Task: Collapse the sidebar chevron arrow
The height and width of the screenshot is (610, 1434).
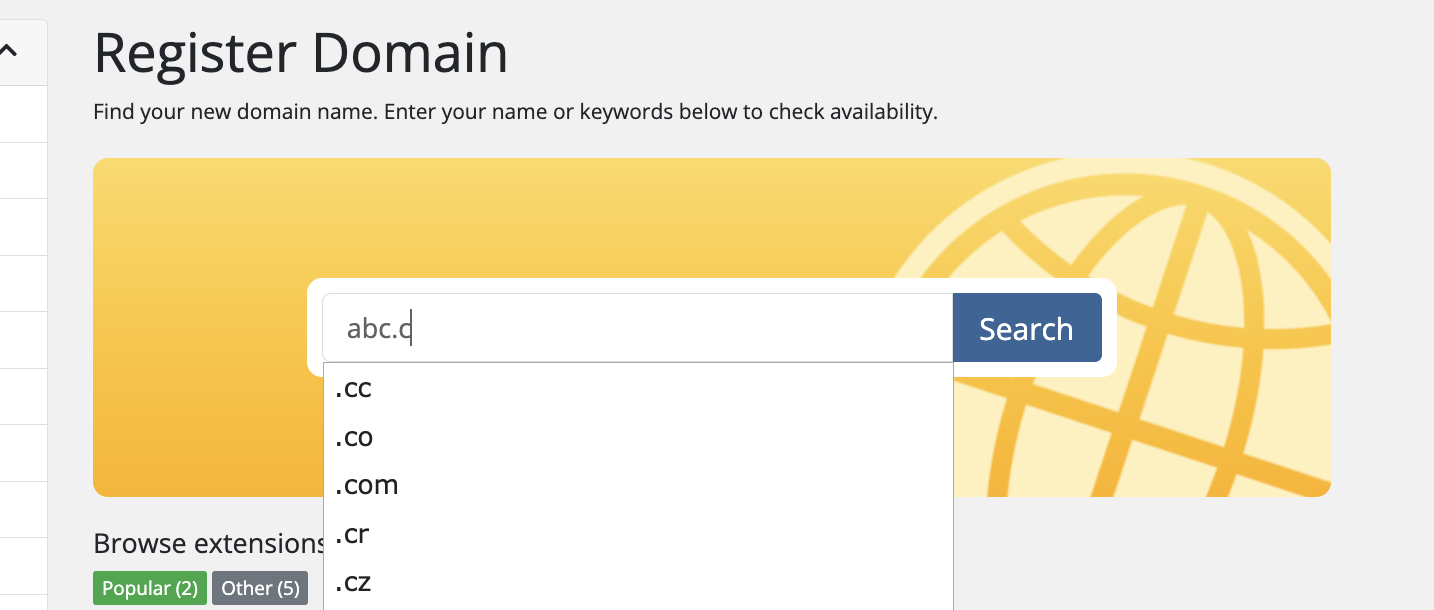Action: 10,50
